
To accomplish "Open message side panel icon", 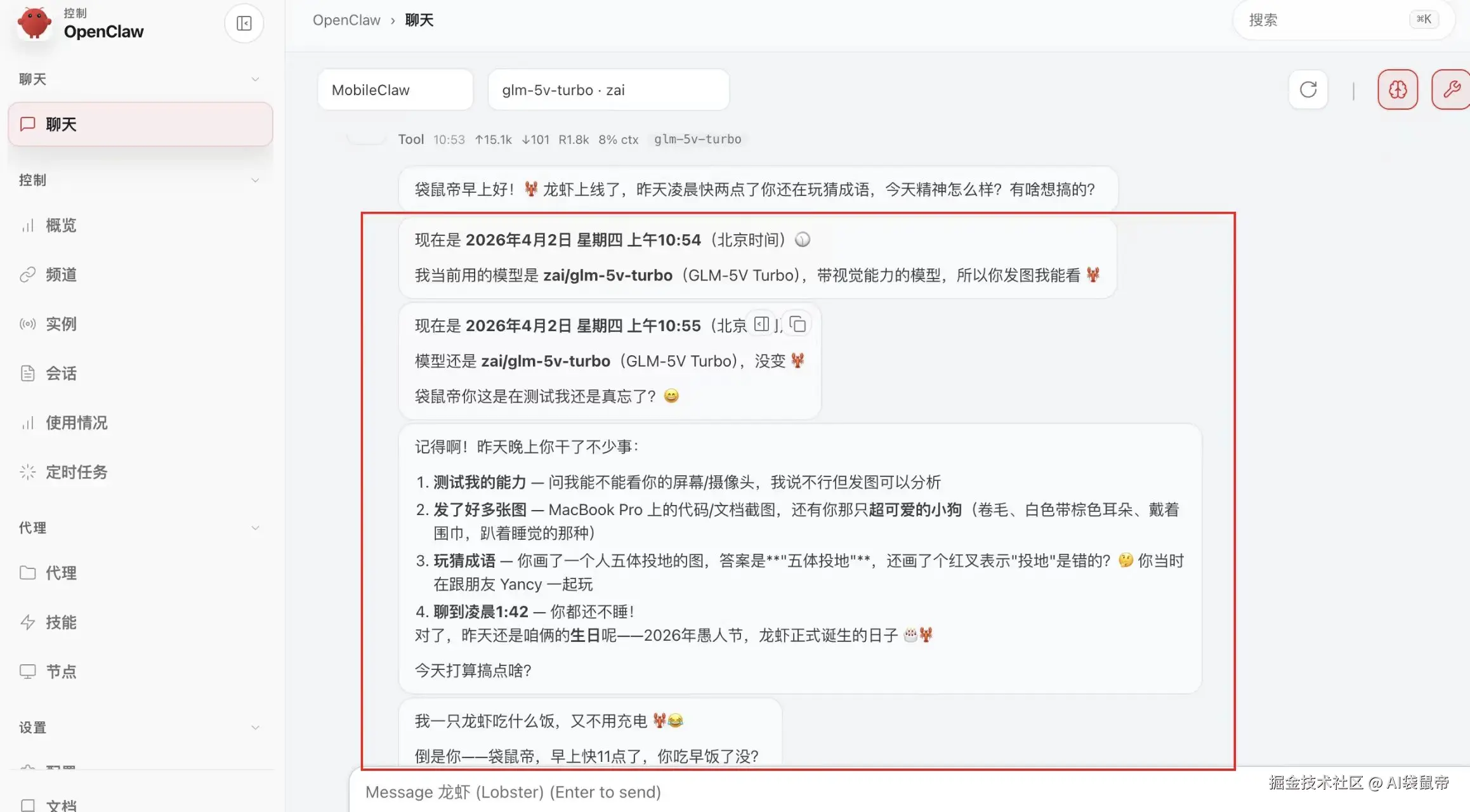I will pos(761,325).
